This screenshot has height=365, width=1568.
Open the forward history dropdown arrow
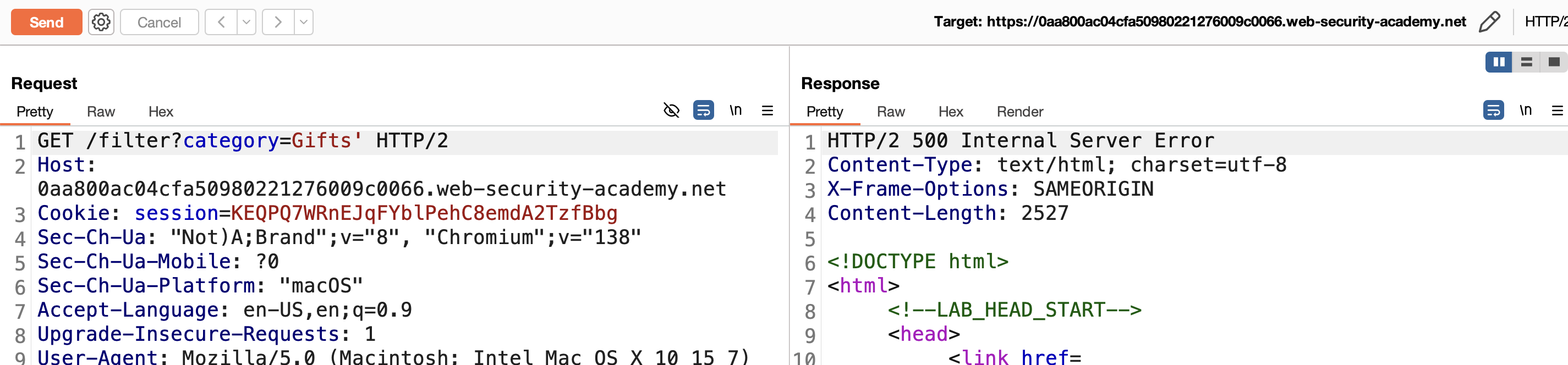pyautogui.click(x=304, y=22)
